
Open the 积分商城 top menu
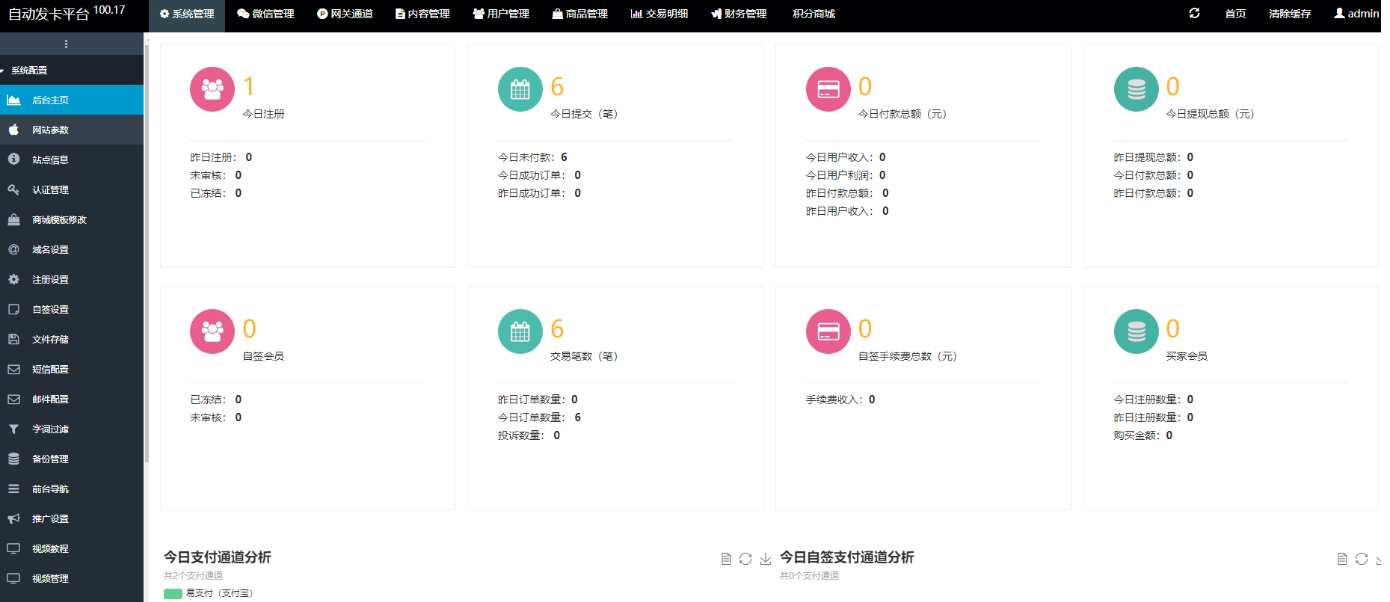point(813,15)
